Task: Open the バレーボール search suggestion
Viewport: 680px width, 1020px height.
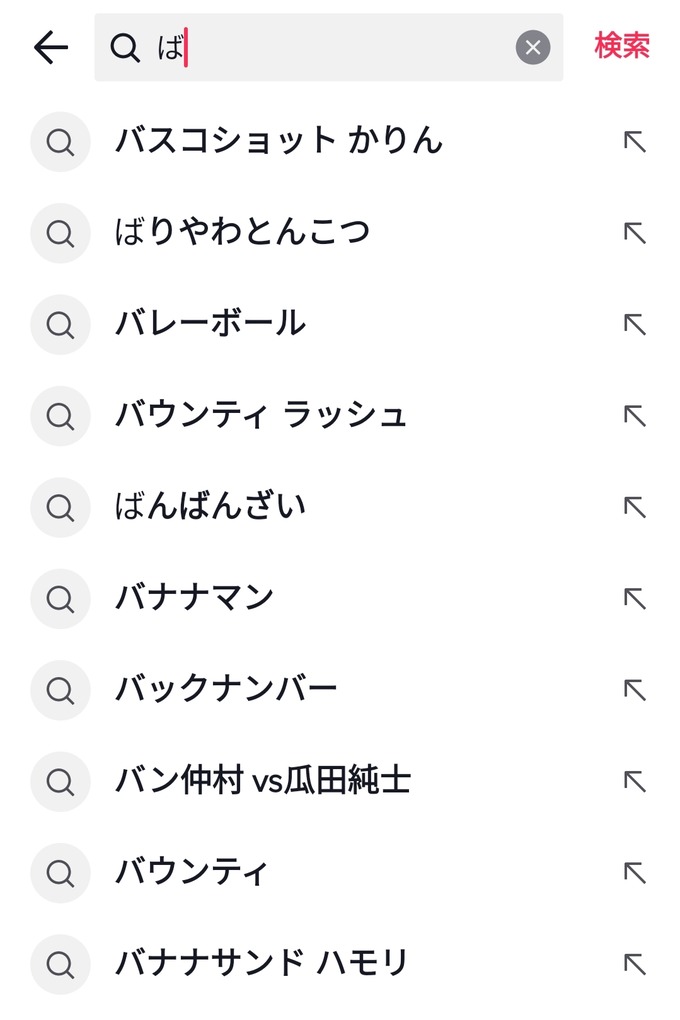Action: tap(210, 324)
